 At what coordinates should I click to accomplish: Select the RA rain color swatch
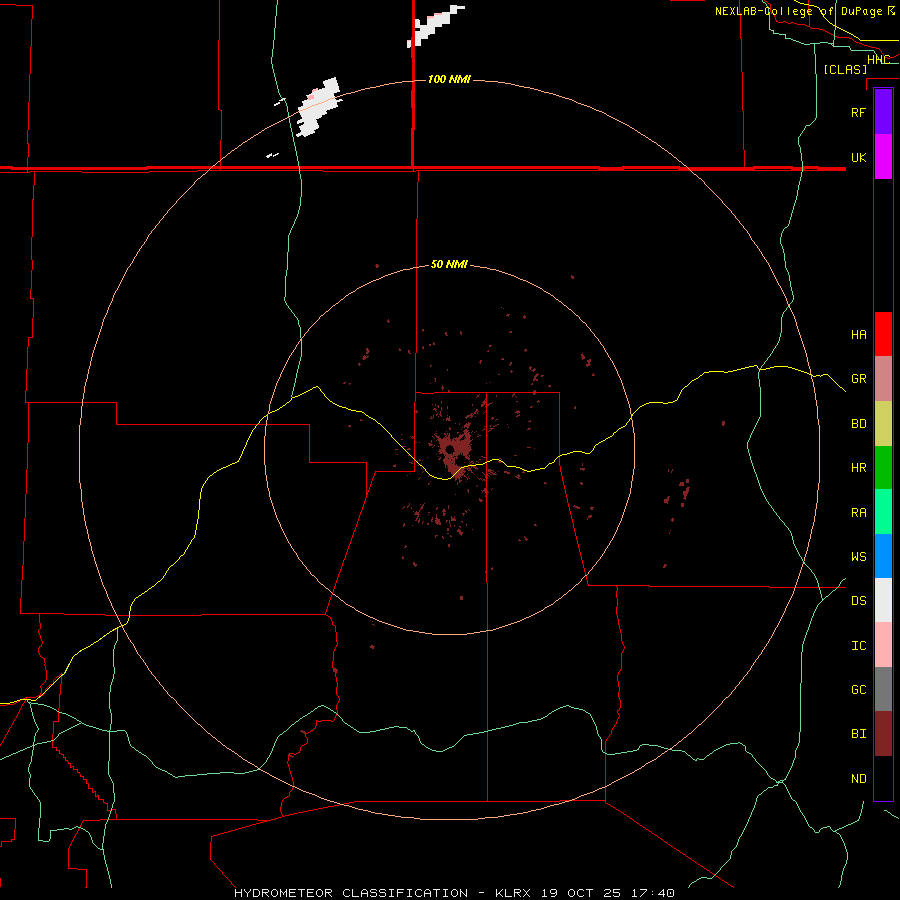883,512
